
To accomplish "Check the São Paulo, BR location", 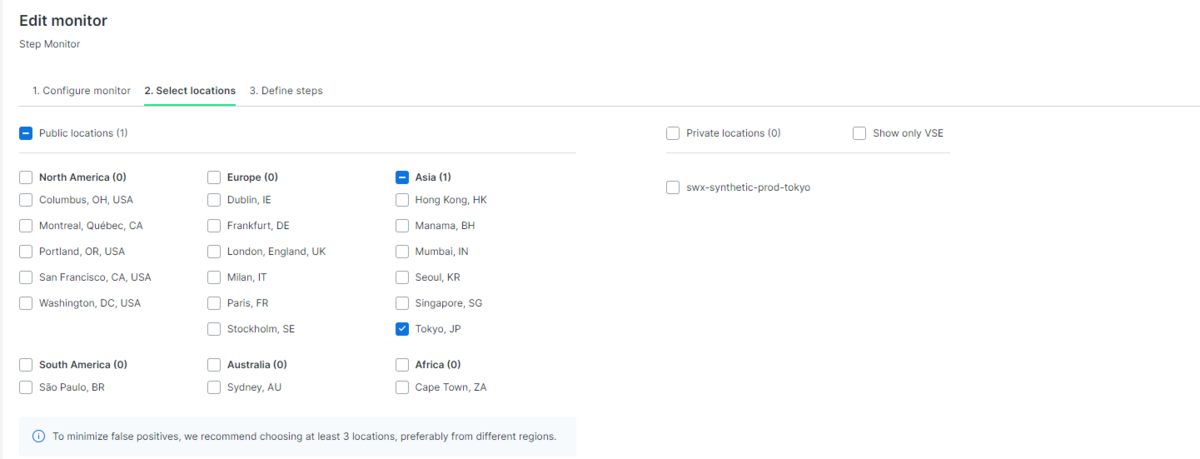I will point(26,387).
